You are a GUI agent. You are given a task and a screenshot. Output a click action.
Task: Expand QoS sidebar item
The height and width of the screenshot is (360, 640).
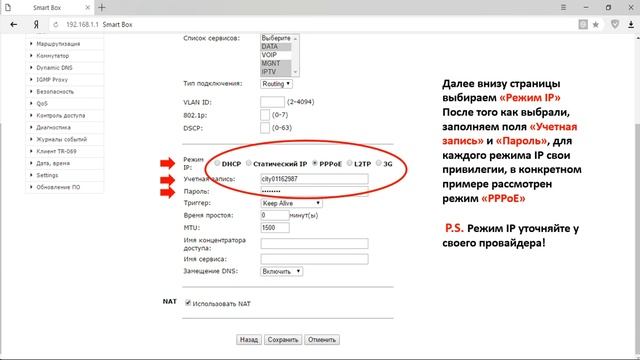42,103
